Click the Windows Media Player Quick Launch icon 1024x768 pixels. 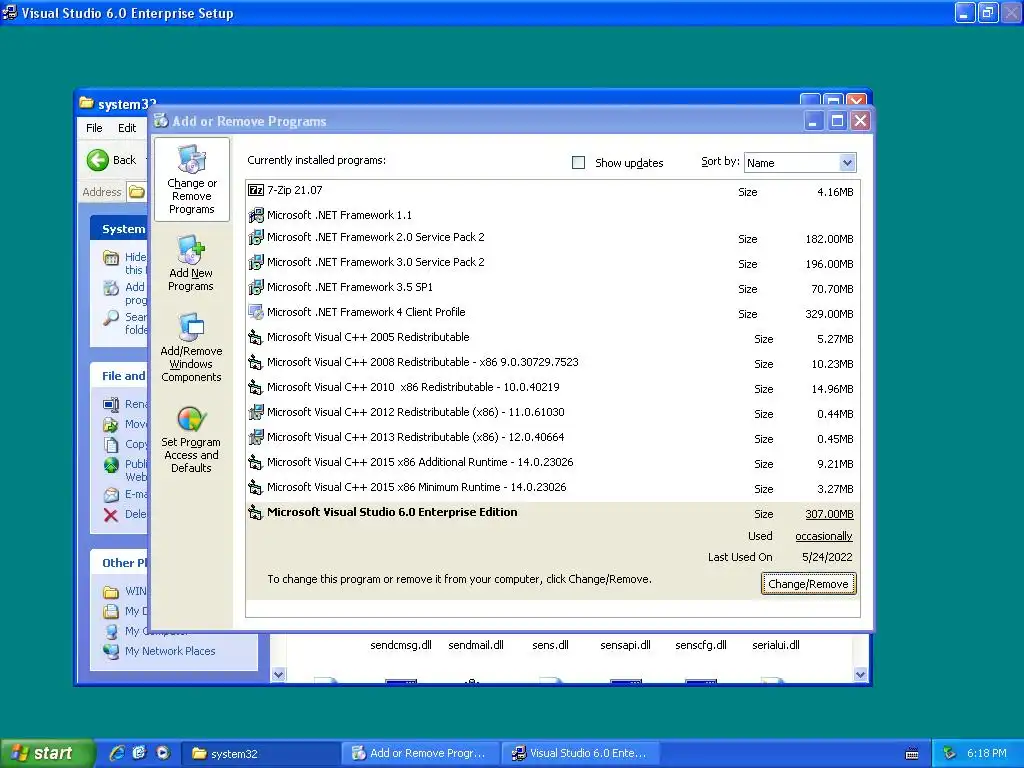(x=163, y=753)
